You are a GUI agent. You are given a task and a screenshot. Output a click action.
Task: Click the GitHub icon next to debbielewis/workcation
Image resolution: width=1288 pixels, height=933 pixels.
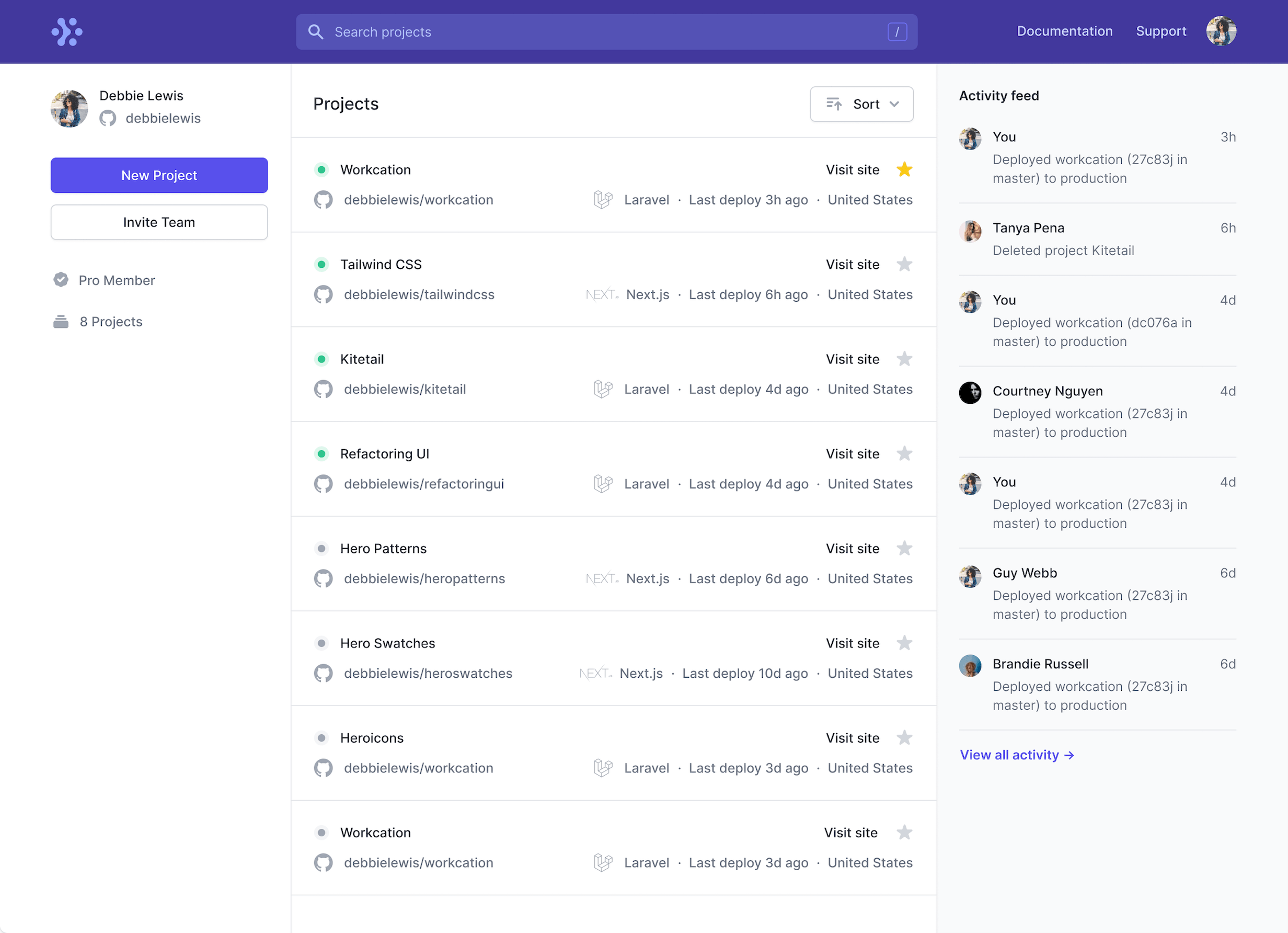[x=323, y=200]
